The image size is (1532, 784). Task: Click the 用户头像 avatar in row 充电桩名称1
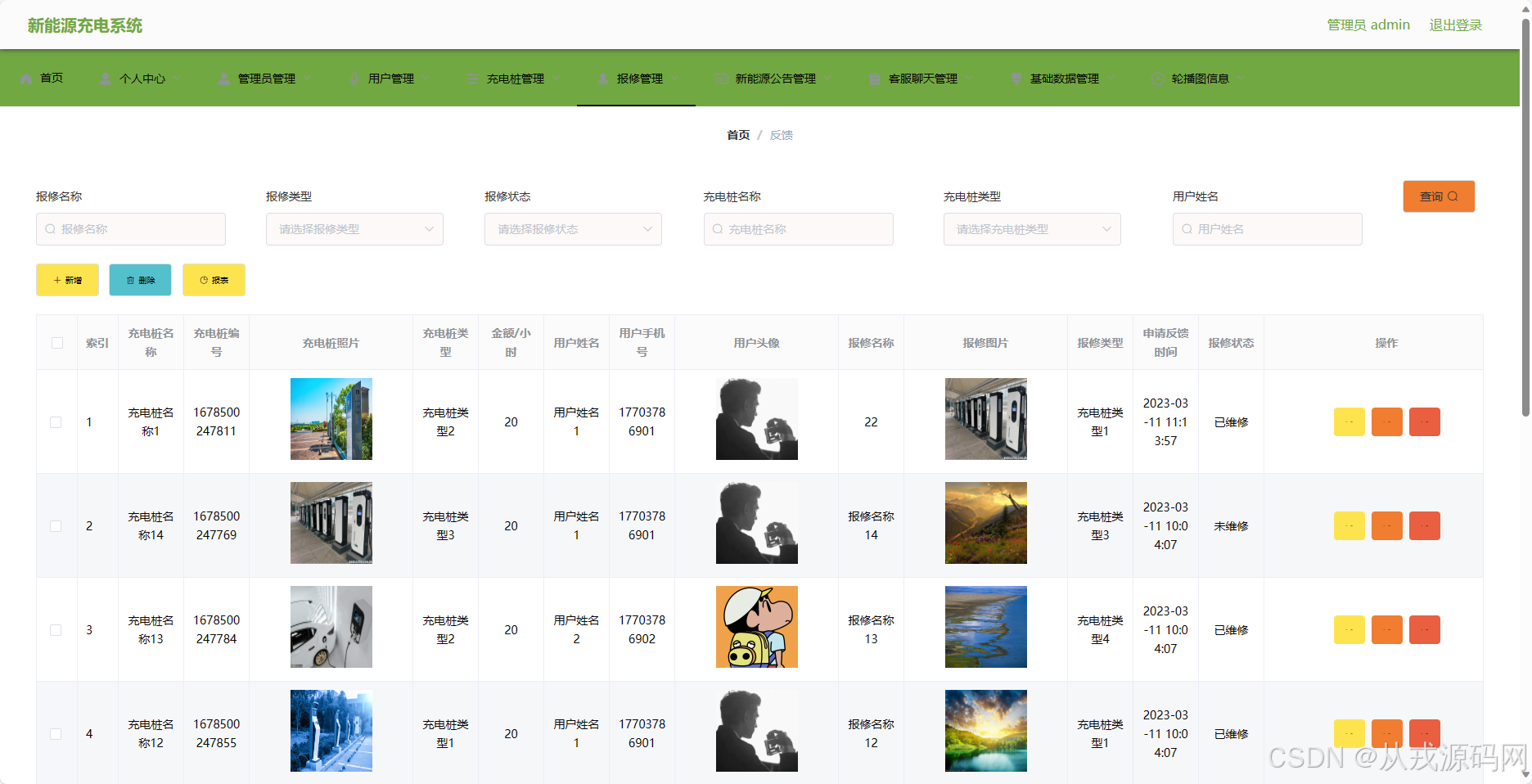coord(757,419)
